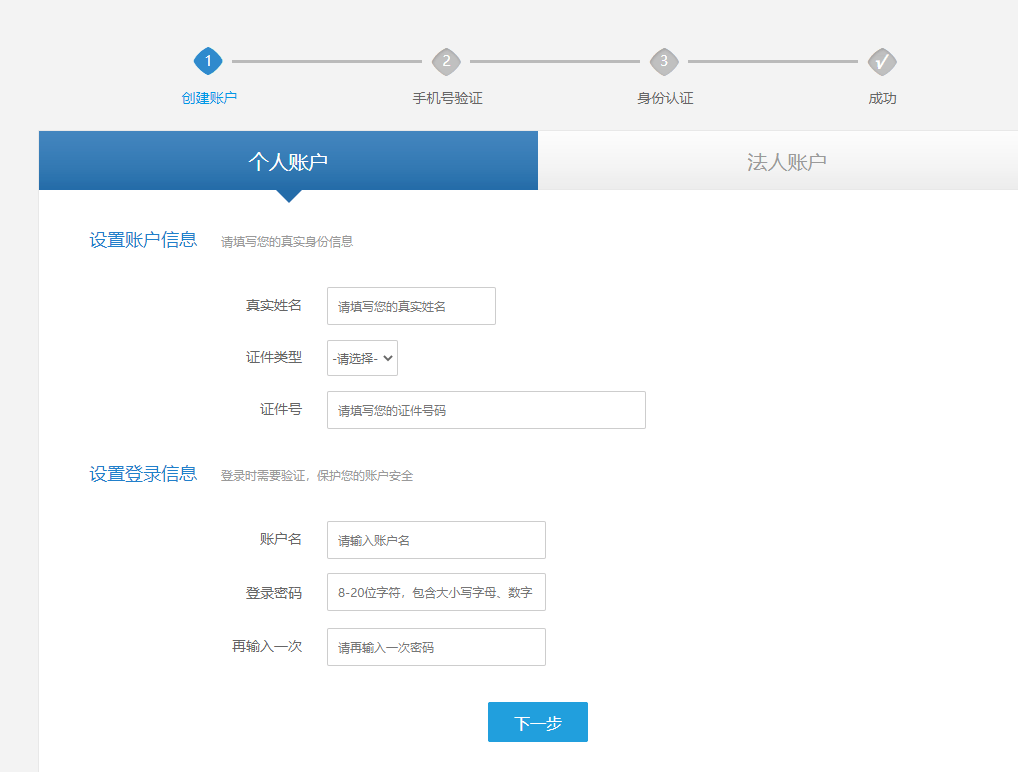Select the 手机号验证 step label

(447, 98)
